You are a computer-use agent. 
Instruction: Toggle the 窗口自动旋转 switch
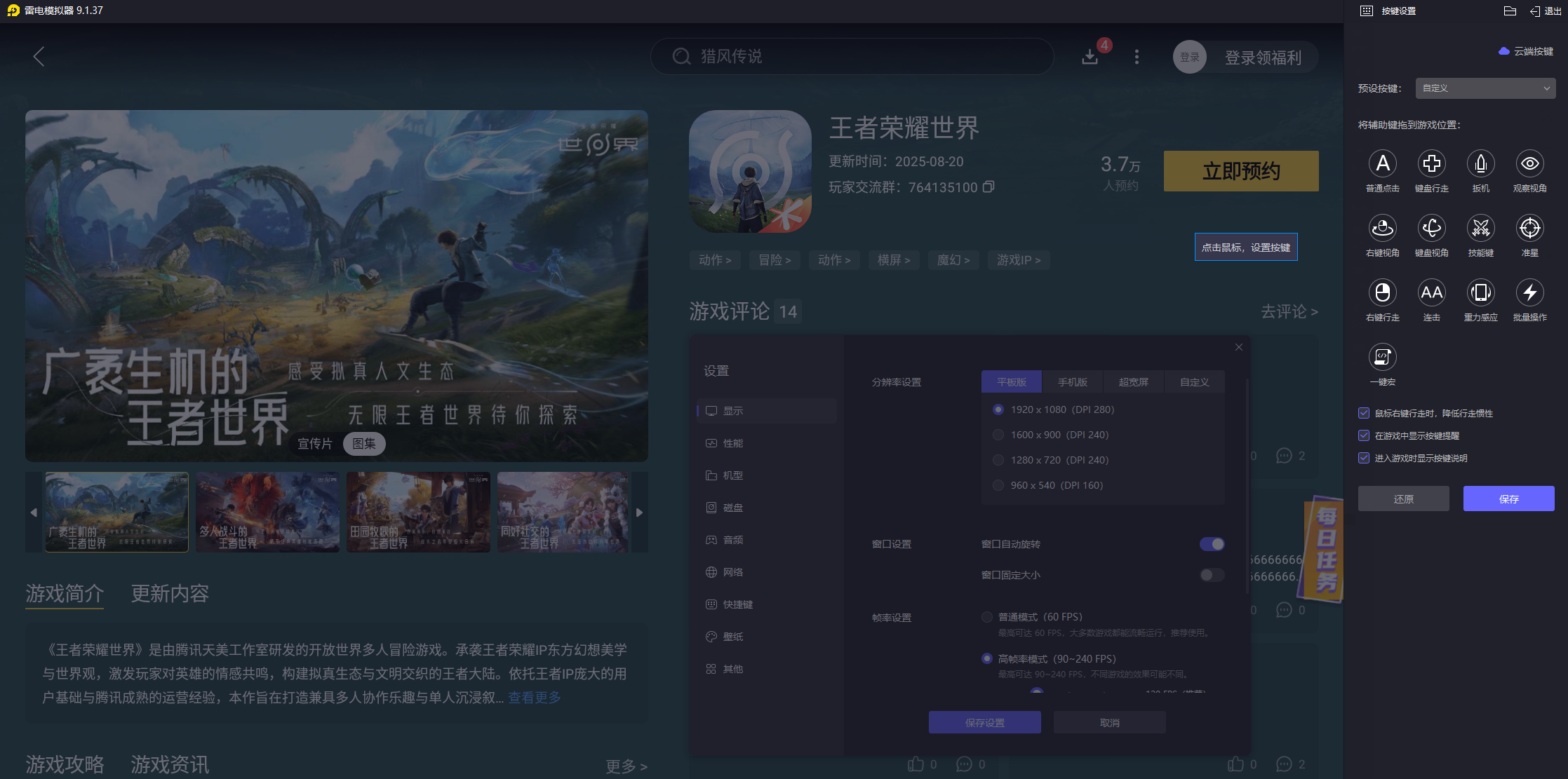(x=1212, y=544)
